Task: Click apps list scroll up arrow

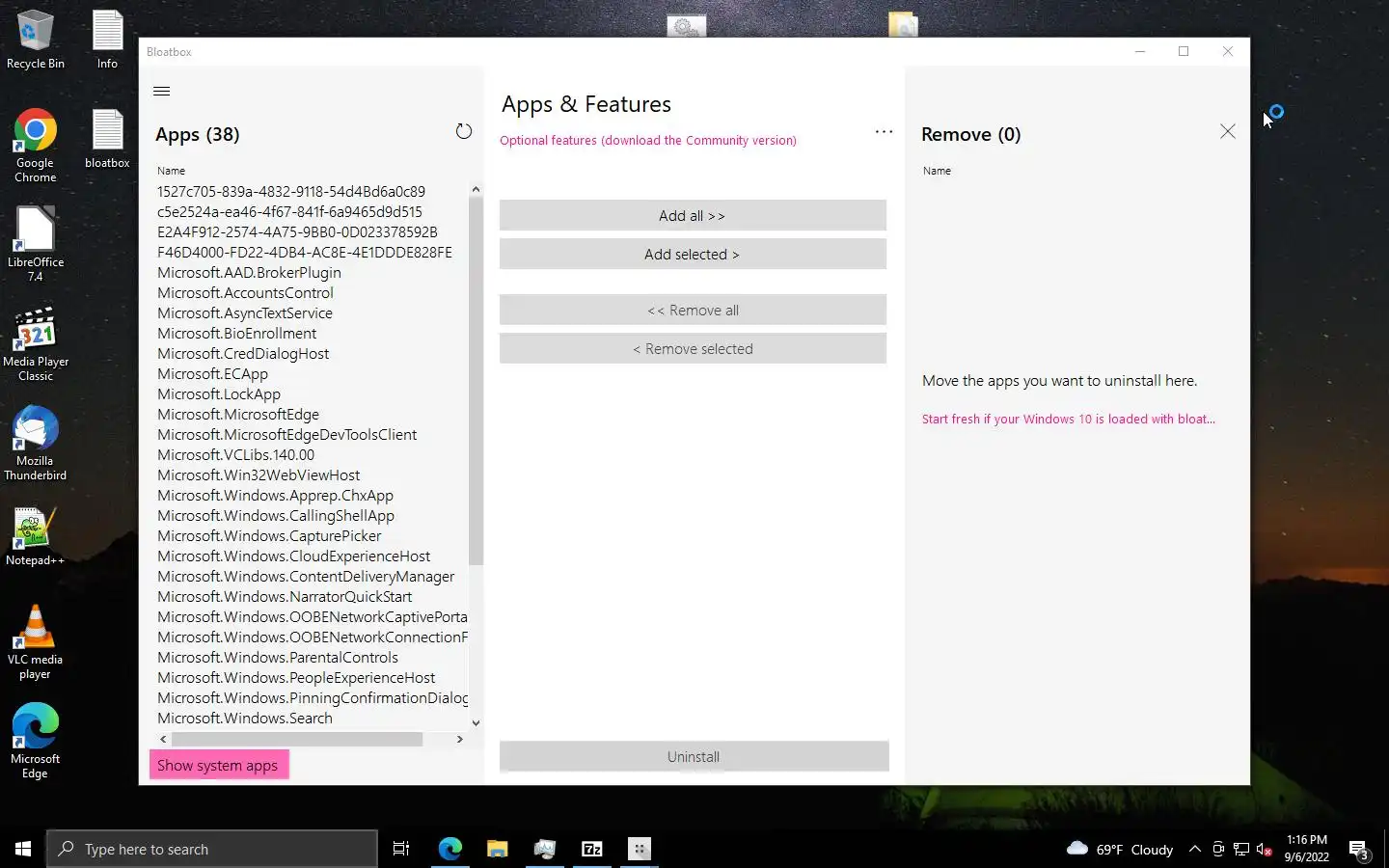Action: pos(476,189)
